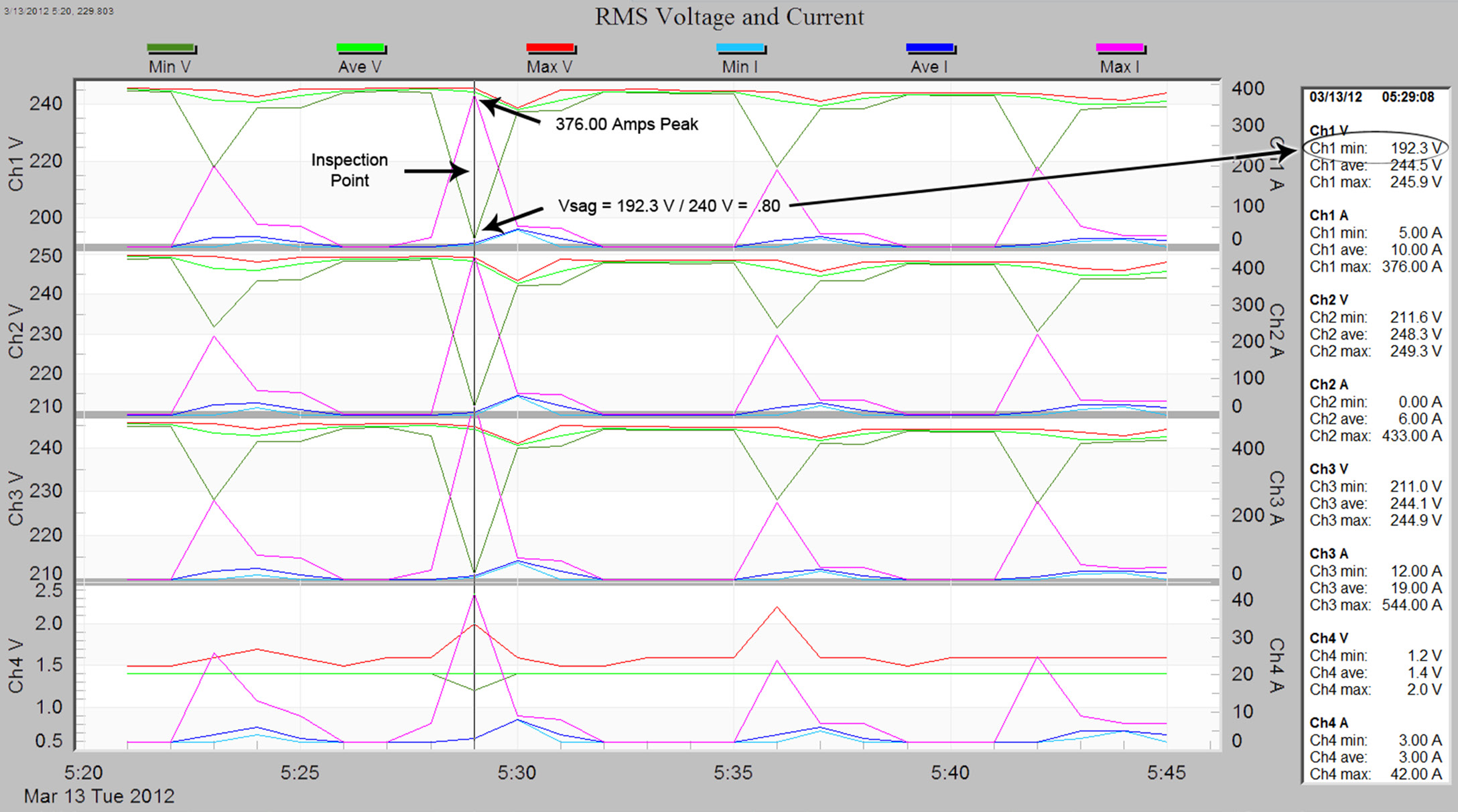This screenshot has width=1458, height=812.
Task: Select the Ave I legend color marker
Action: coord(931,48)
